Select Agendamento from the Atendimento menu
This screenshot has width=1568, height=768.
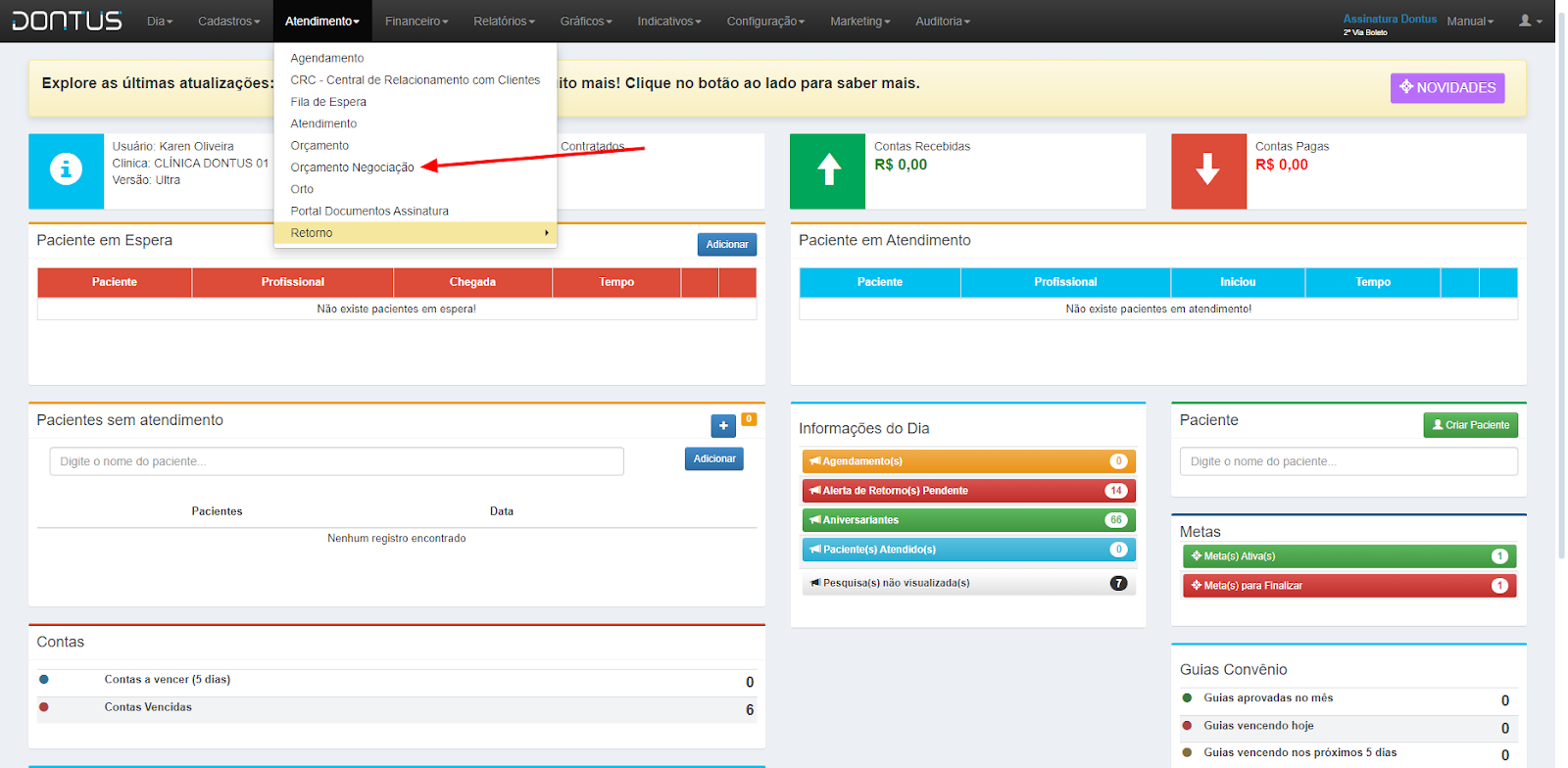(416, 58)
